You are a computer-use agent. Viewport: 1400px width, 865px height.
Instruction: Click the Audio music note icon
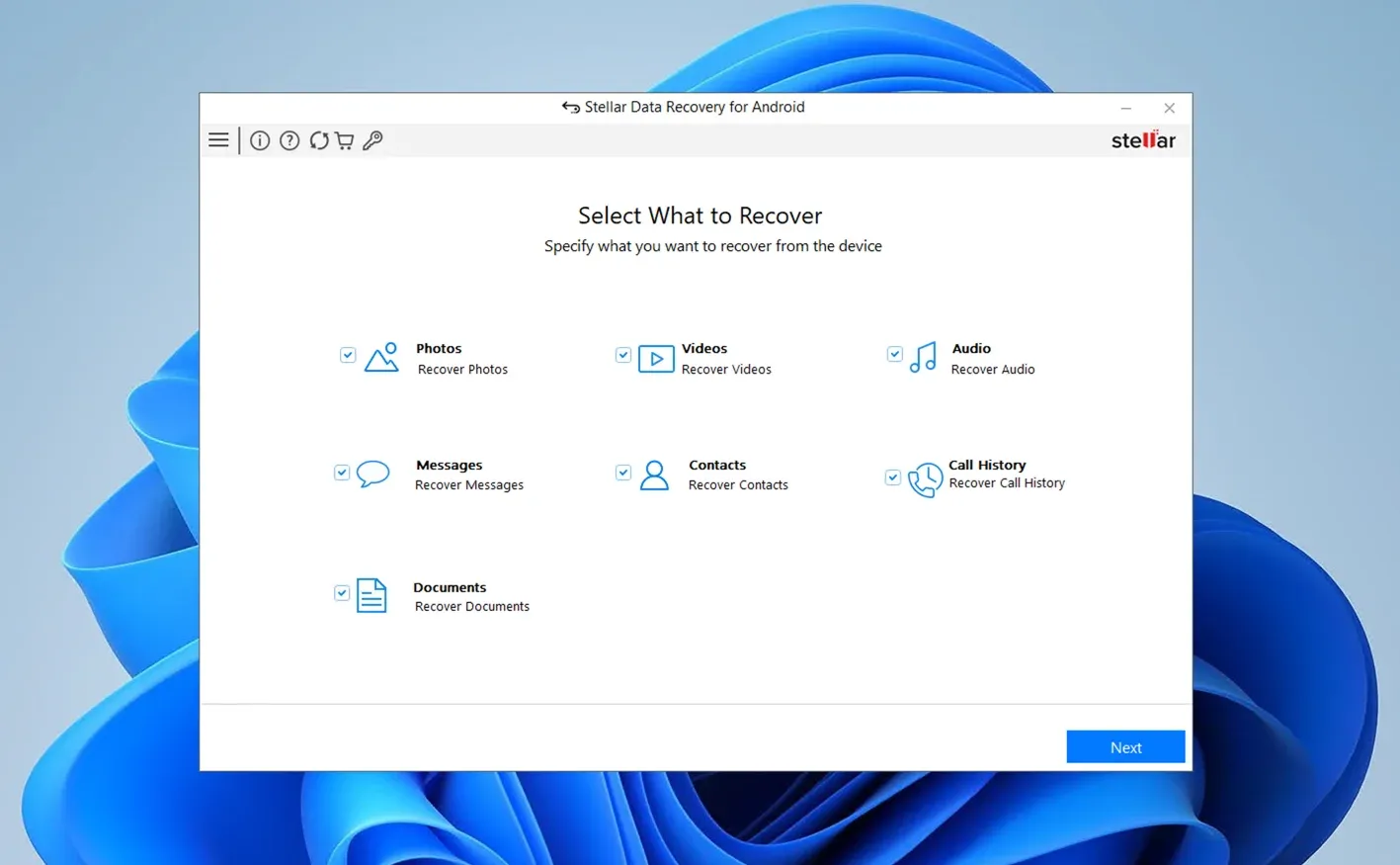click(x=923, y=357)
